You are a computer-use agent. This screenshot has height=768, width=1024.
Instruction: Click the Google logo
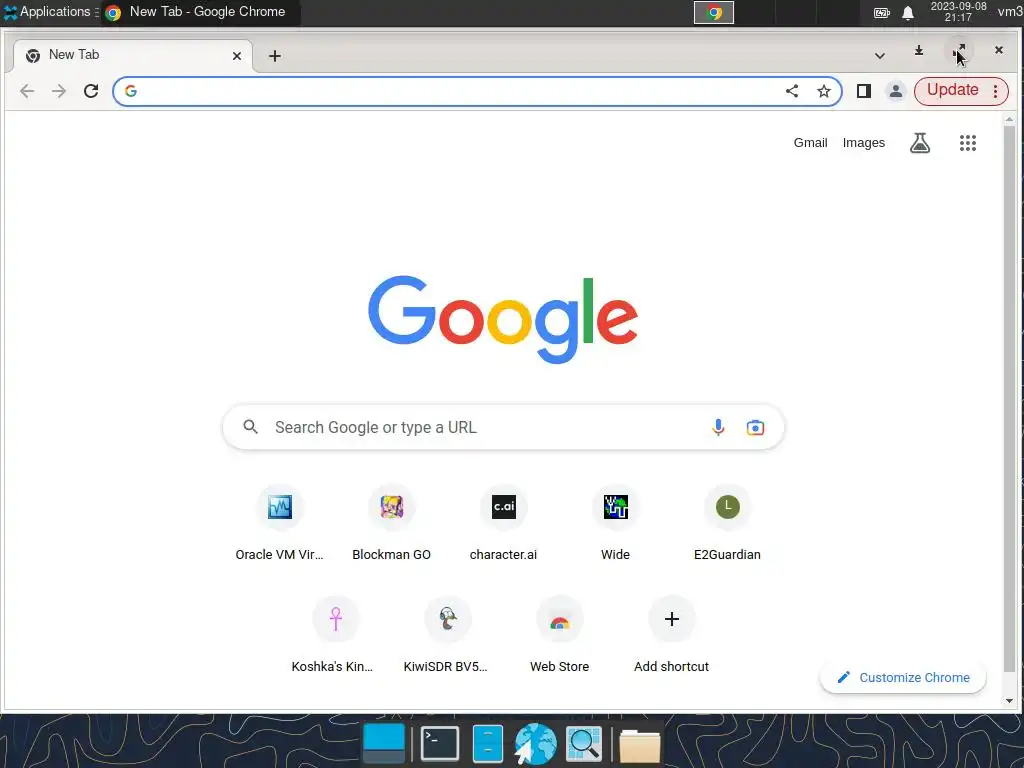pyautogui.click(x=503, y=319)
